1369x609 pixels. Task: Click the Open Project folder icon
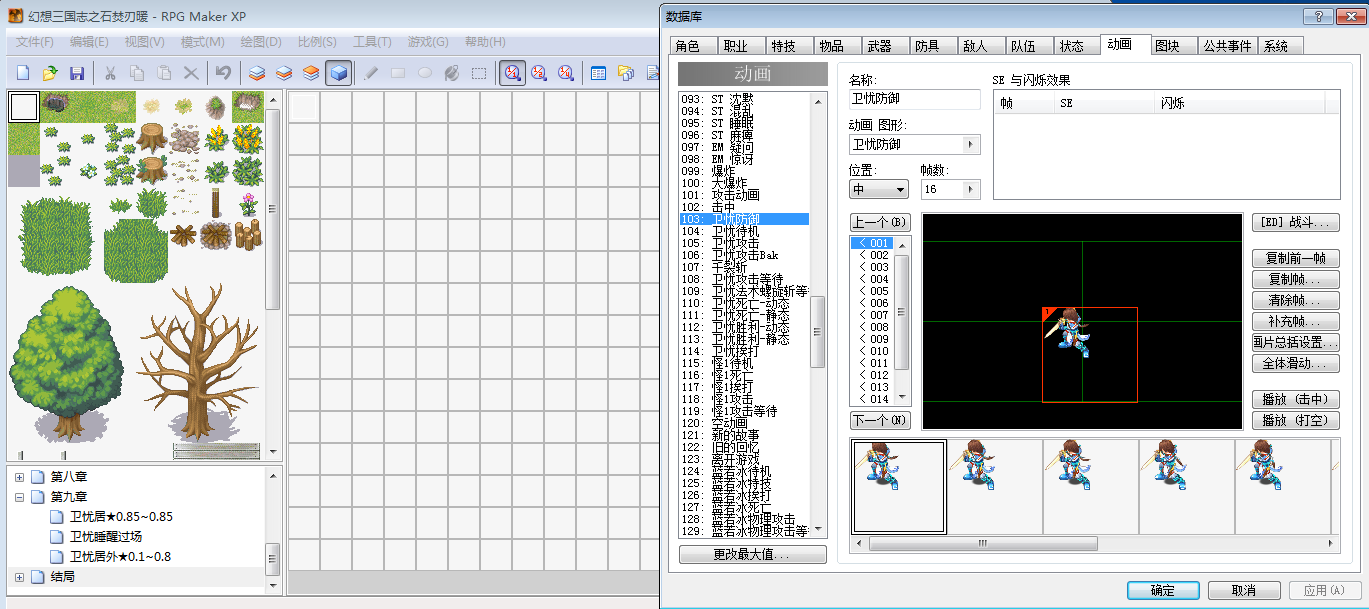point(50,73)
